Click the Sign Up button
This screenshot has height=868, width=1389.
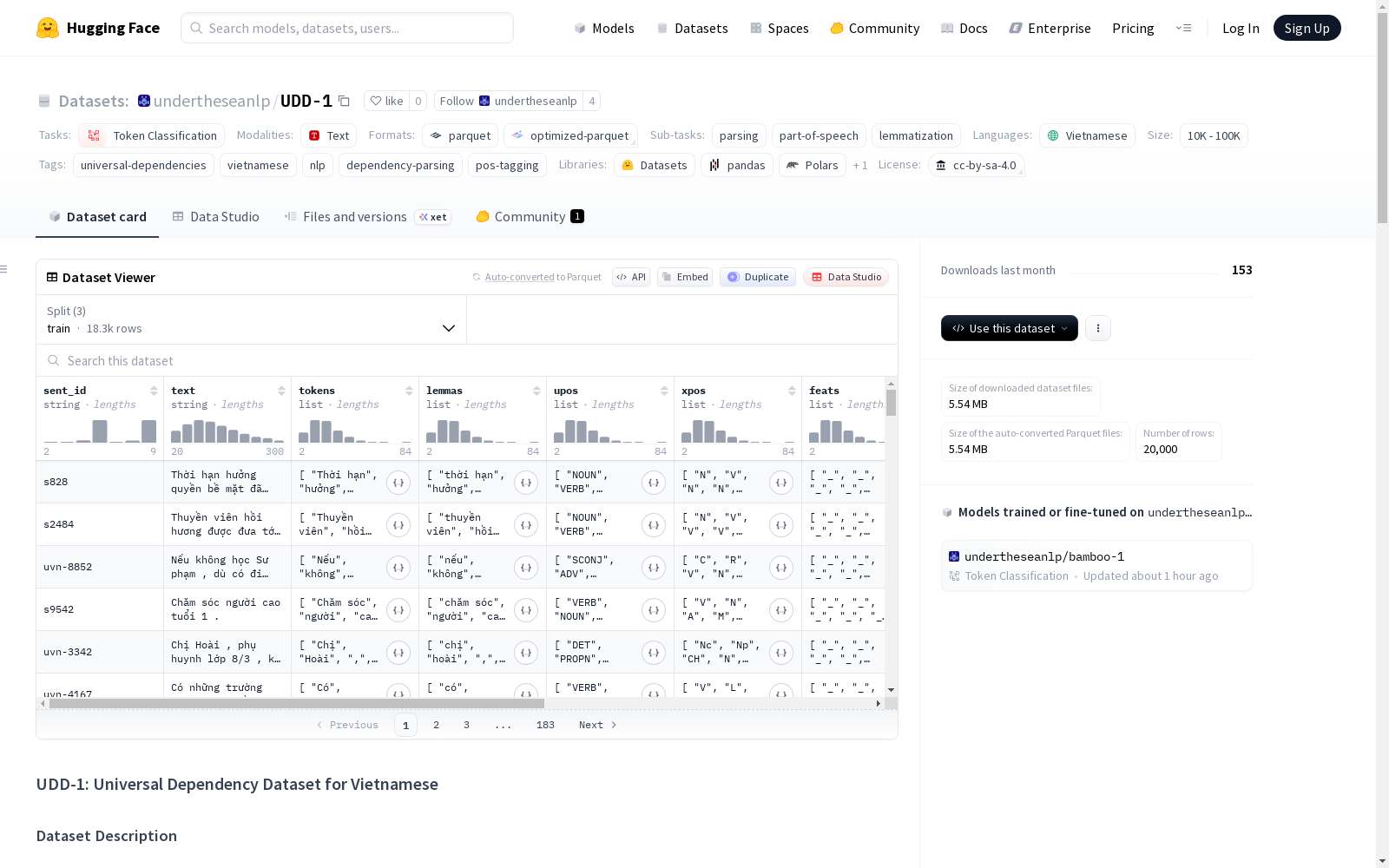pos(1307,28)
